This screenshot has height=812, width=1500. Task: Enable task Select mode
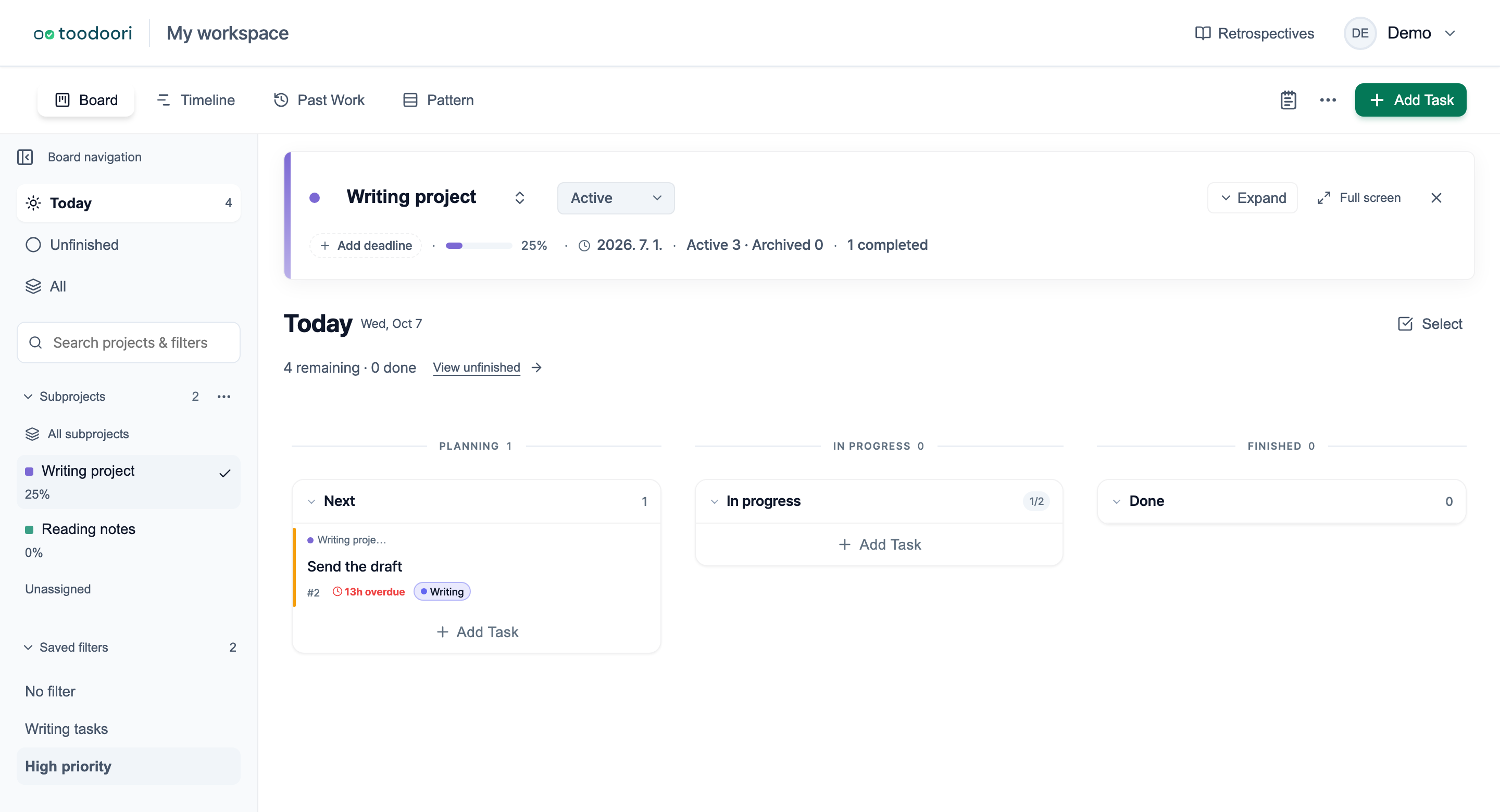[1430, 324]
